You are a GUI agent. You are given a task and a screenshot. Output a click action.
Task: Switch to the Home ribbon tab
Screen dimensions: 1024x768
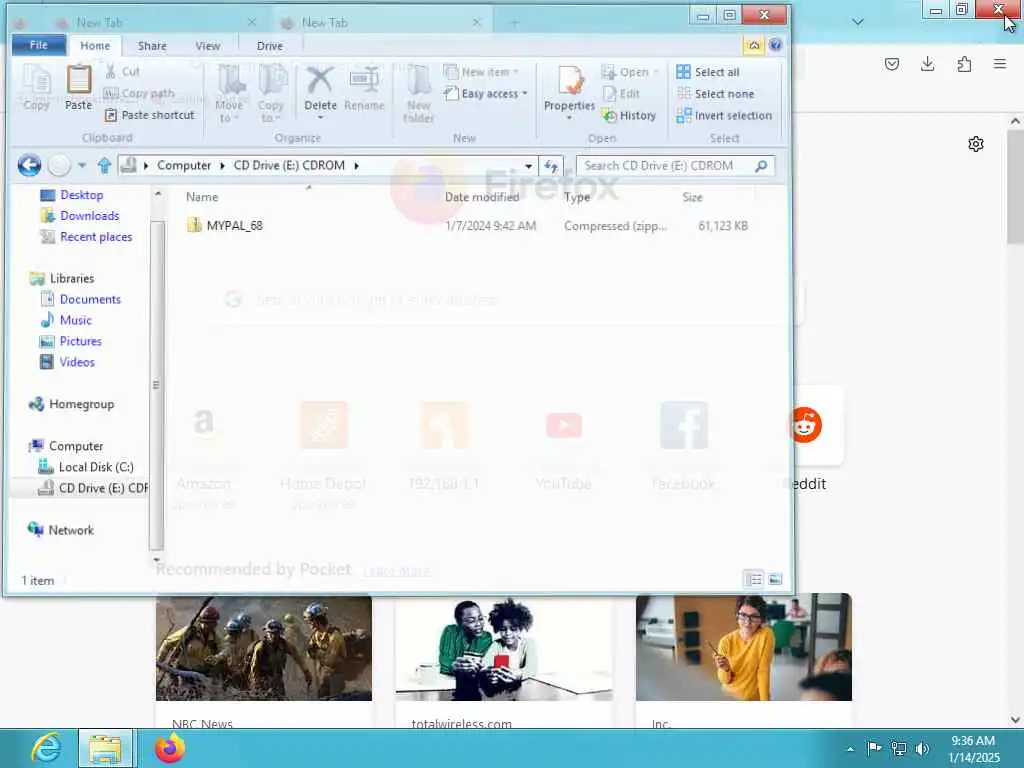click(x=95, y=46)
